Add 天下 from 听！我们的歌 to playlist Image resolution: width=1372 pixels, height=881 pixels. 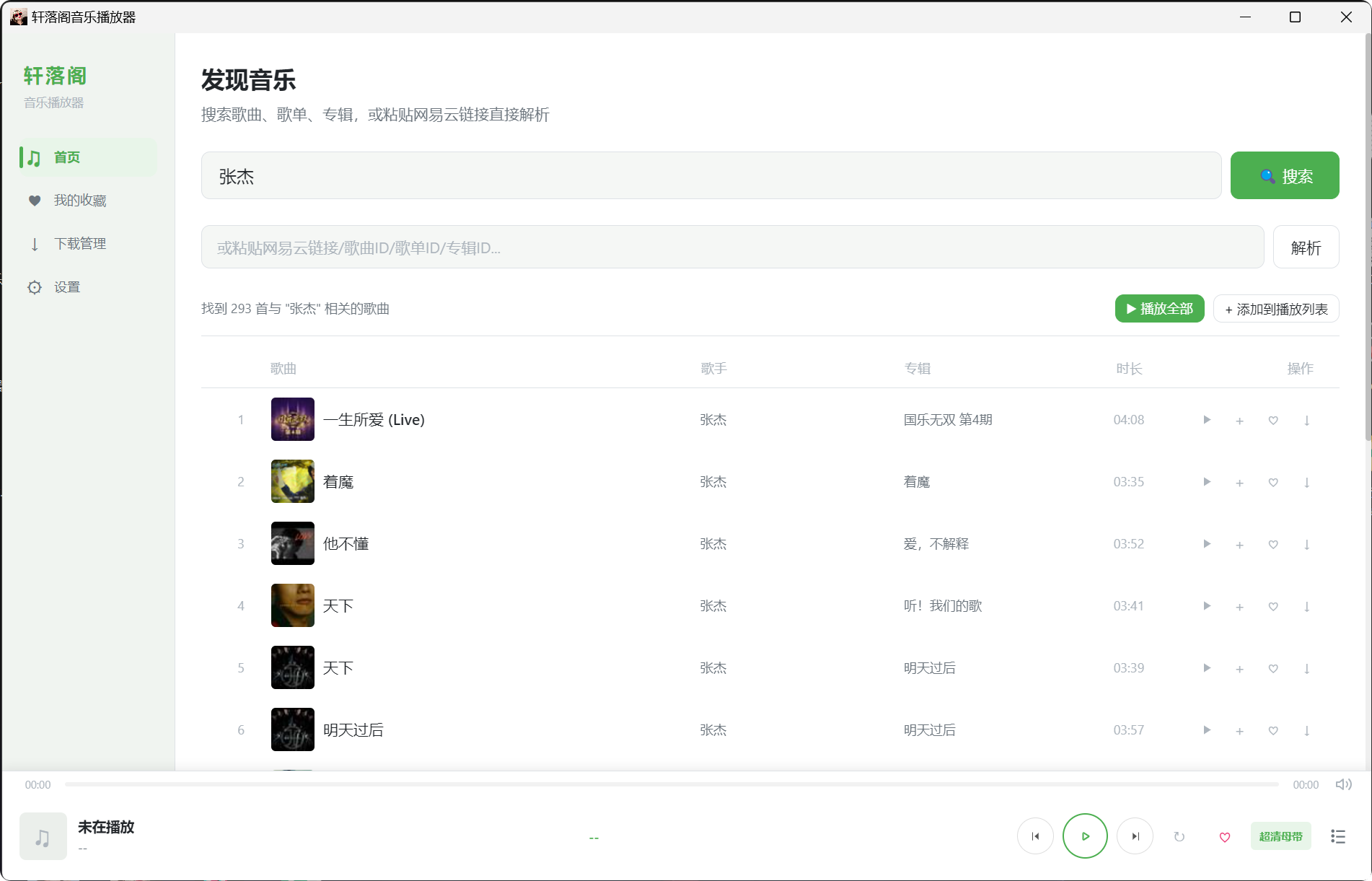click(x=1239, y=607)
